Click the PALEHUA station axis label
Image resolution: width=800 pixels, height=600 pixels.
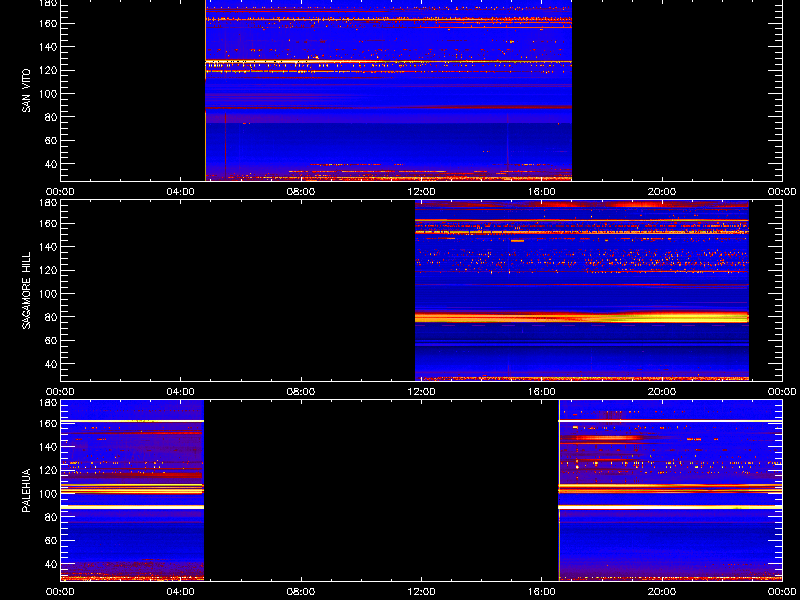click(x=26, y=490)
